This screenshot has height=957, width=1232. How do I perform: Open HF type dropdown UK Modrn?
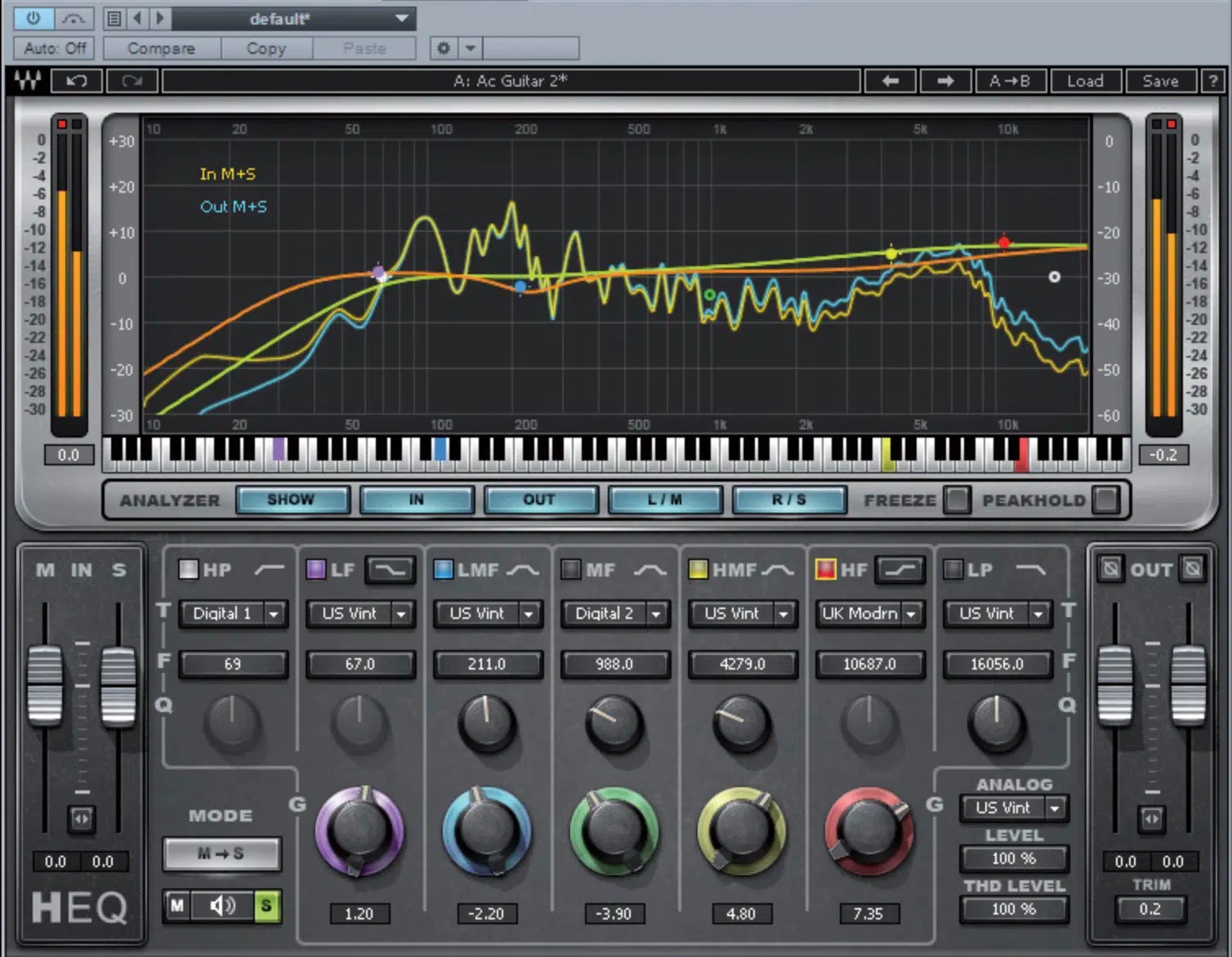870,613
